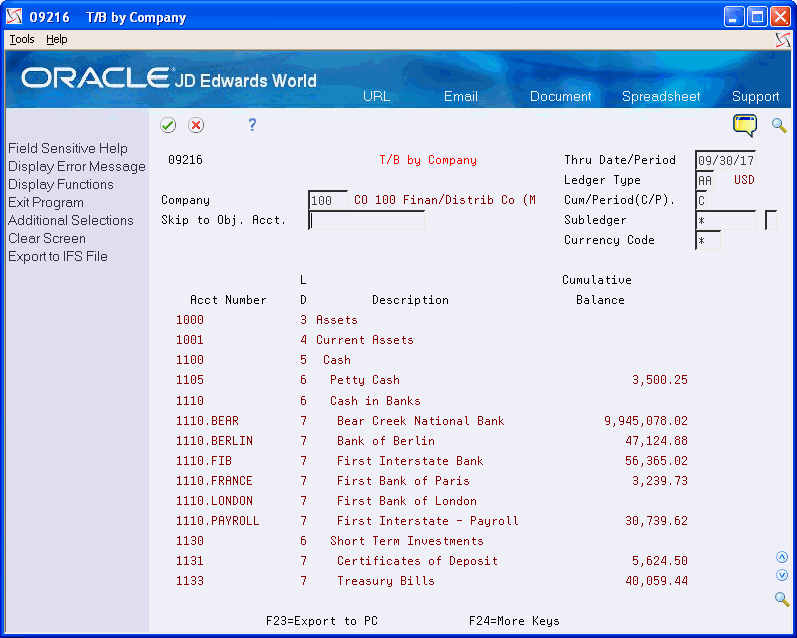
Task: Click Treasury Bills balance 40,059.44
Action: pyautogui.click(x=656, y=581)
